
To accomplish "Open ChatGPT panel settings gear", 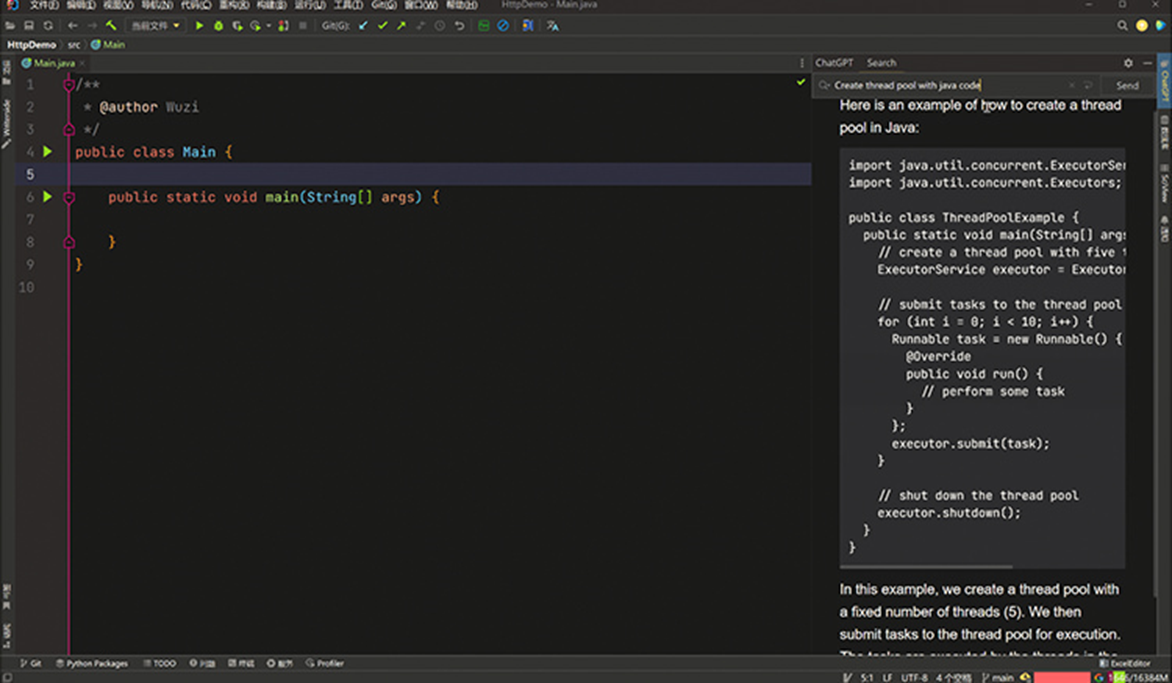I will click(1128, 63).
